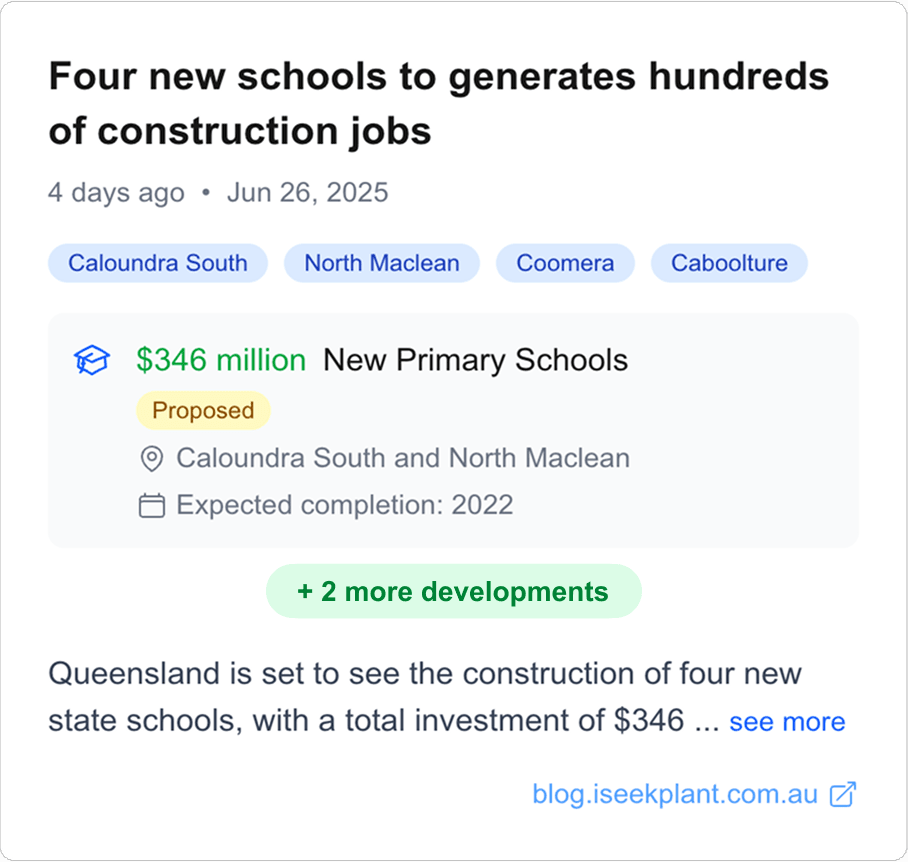The image size is (908, 862).
Task: Click the calendar icon beside expected completion
Action: (x=151, y=505)
